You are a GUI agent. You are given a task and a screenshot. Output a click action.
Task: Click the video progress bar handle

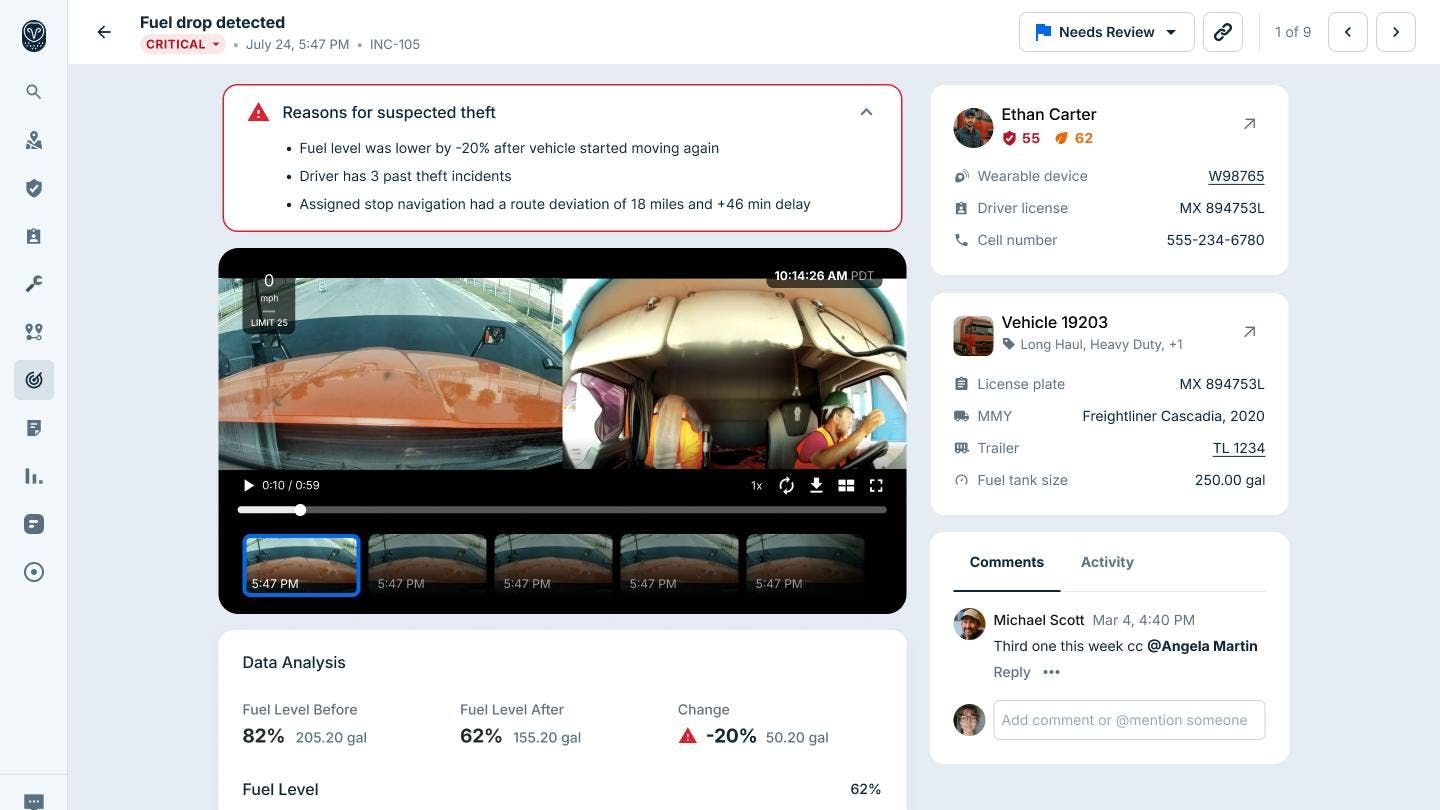(300, 510)
